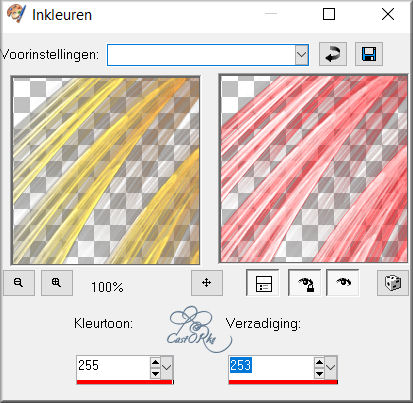Randomize parameters with the dice icon

click(393, 283)
